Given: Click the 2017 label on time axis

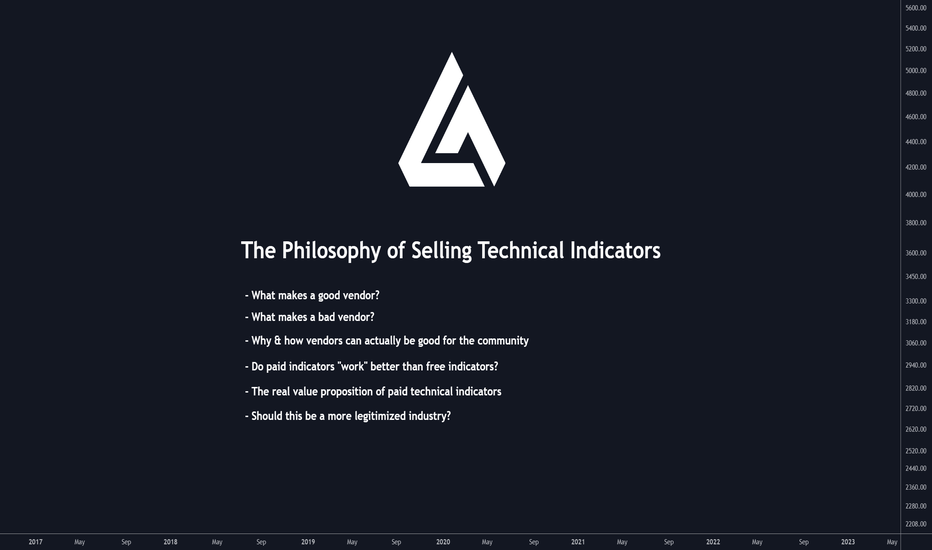Looking at the screenshot, I should [35, 542].
